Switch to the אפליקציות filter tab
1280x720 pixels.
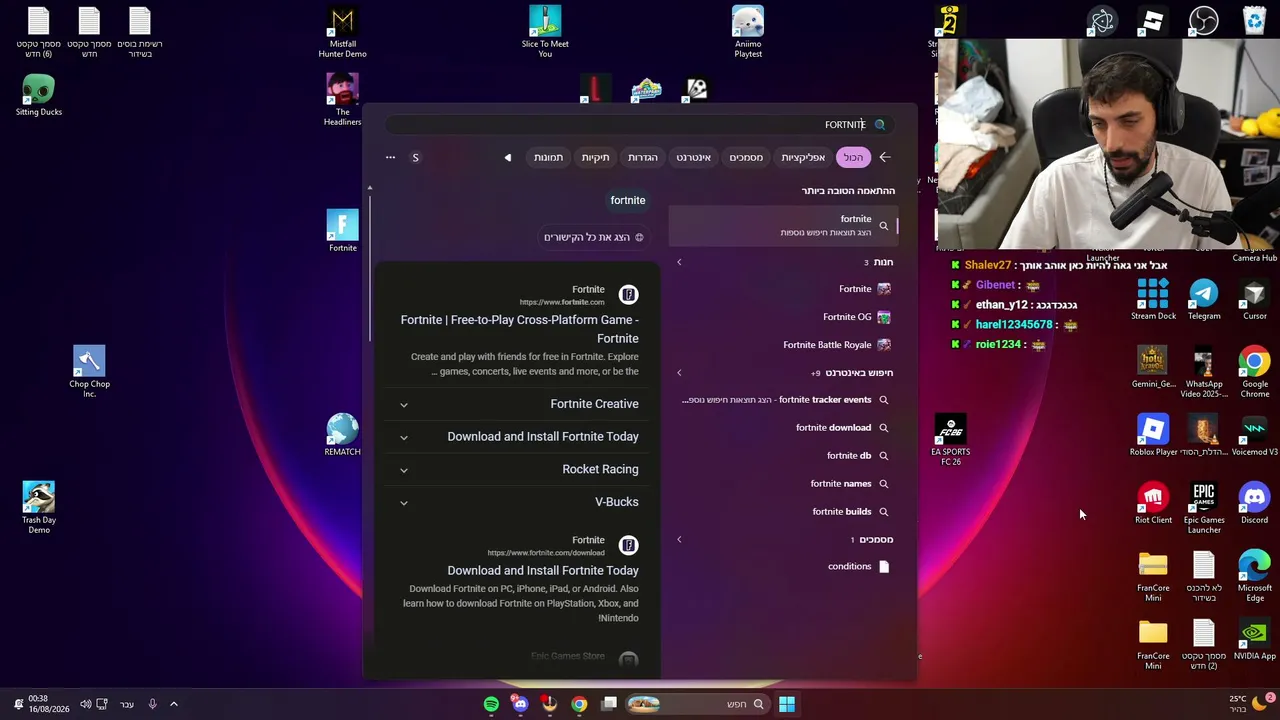[803, 157]
